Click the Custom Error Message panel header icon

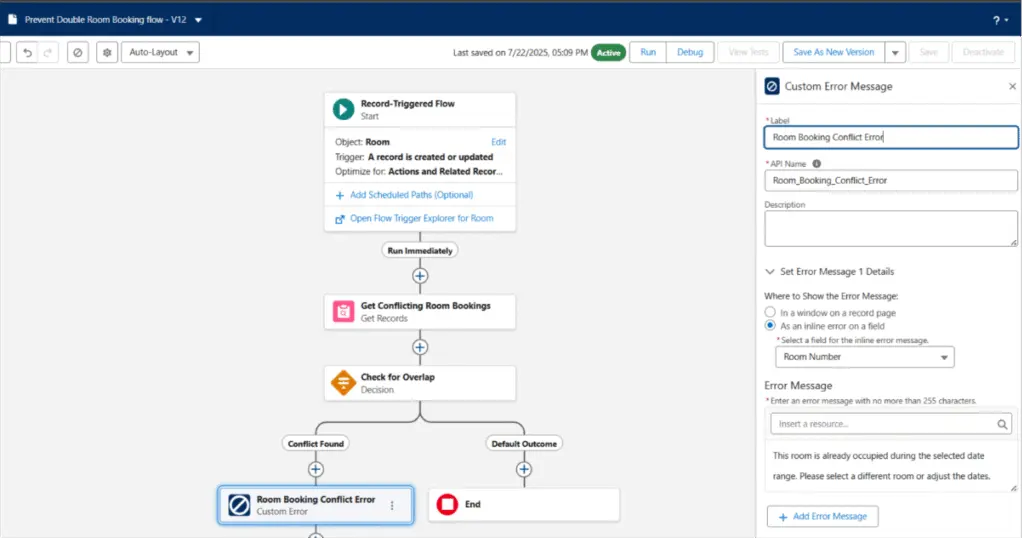click(x=772, y=86)
